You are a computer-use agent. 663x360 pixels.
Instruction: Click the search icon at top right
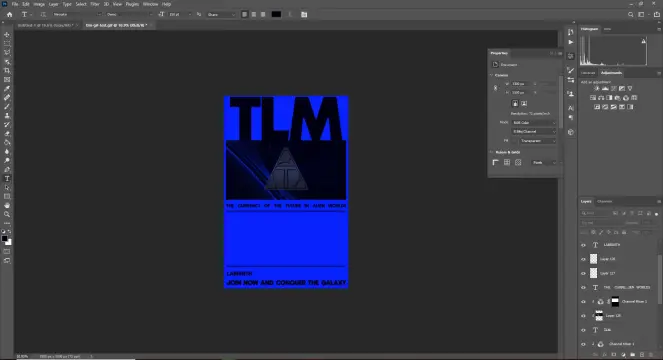(630, 14)
